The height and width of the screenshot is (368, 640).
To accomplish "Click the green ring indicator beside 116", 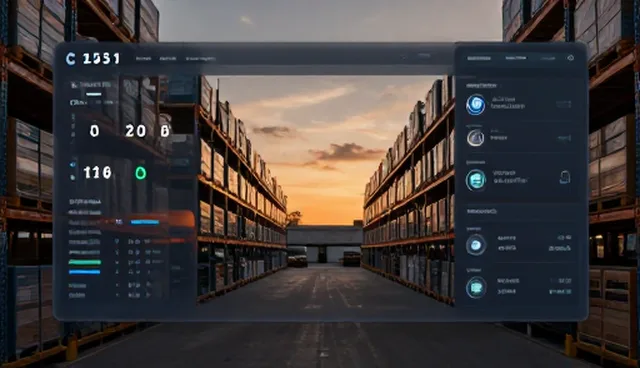I will [x=141, y=173].
